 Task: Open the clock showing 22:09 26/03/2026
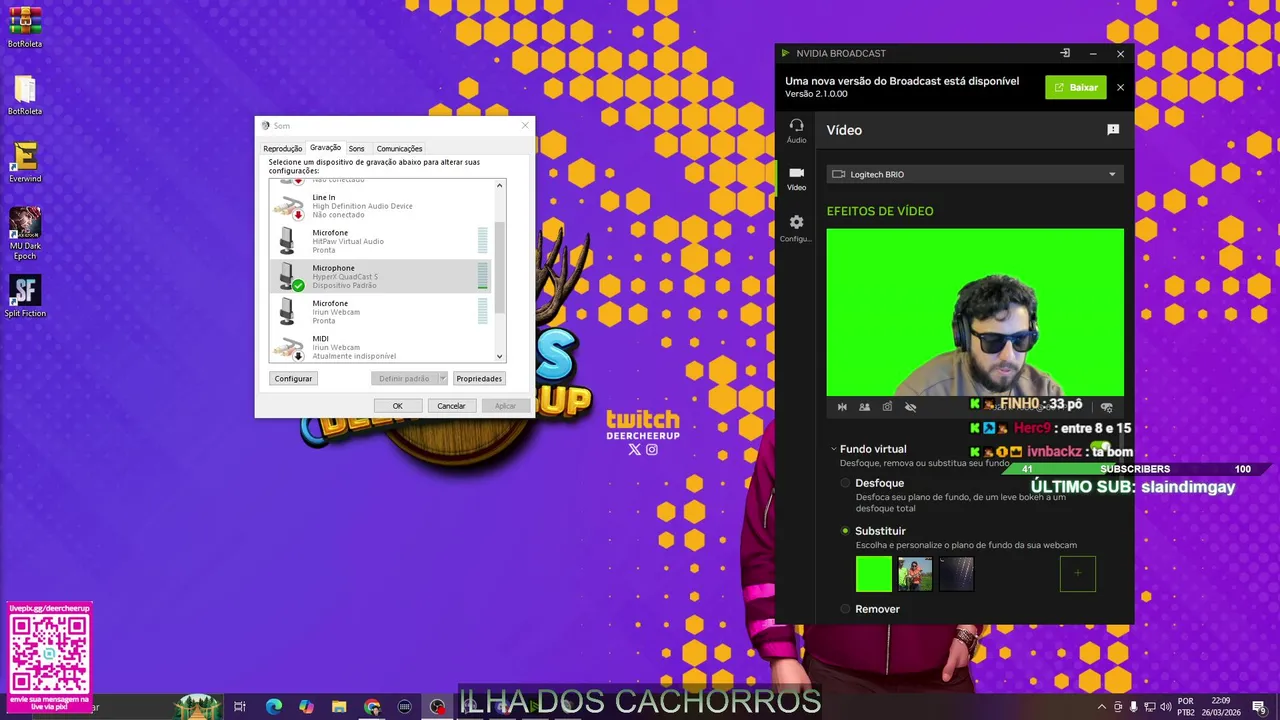1220,707
